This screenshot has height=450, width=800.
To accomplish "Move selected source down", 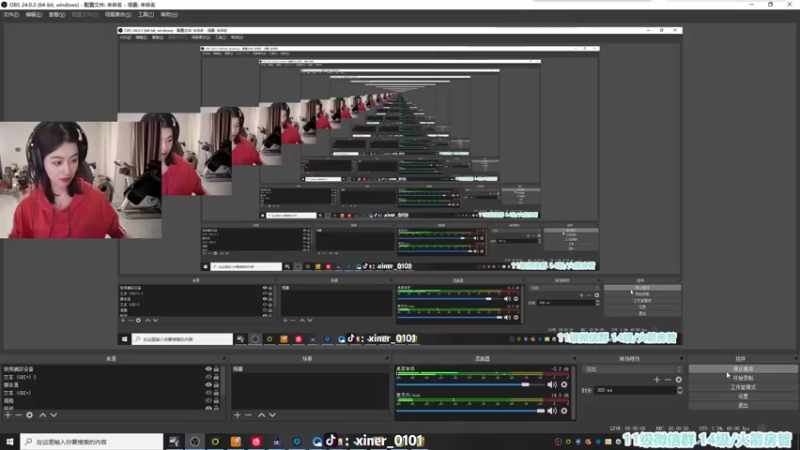I will coord(54,415).
